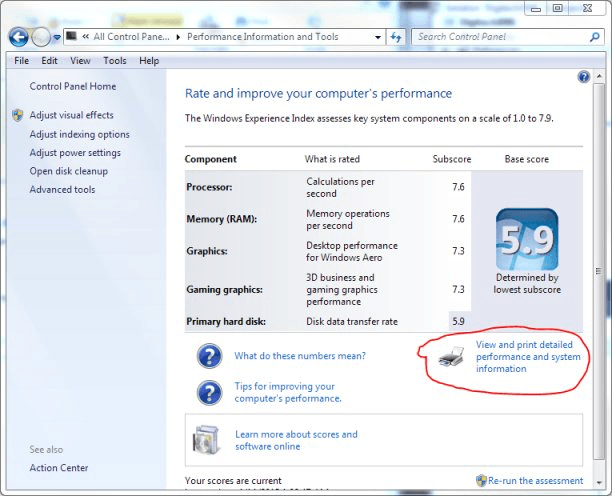Click the Processor row label
The height and width of the screenshot is (496, 612).
click(209, 187)
